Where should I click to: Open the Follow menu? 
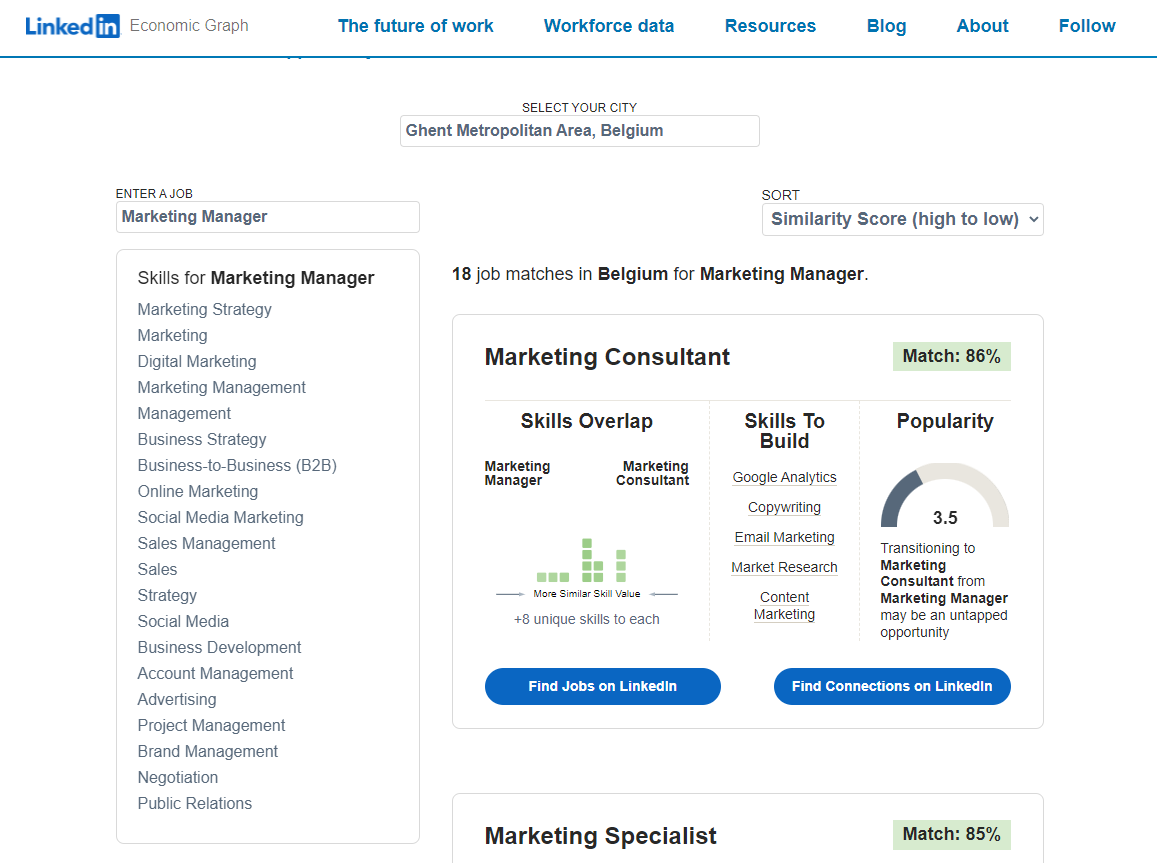tap(1087, 26)
